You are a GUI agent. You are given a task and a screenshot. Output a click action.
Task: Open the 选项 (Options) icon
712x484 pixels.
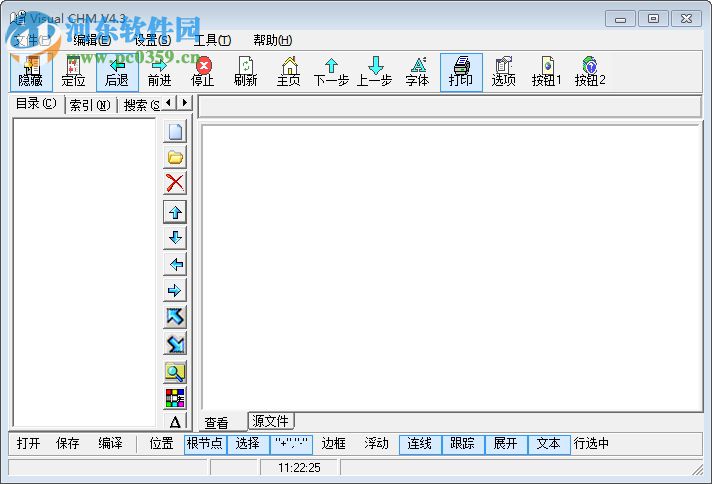(504, 72)
